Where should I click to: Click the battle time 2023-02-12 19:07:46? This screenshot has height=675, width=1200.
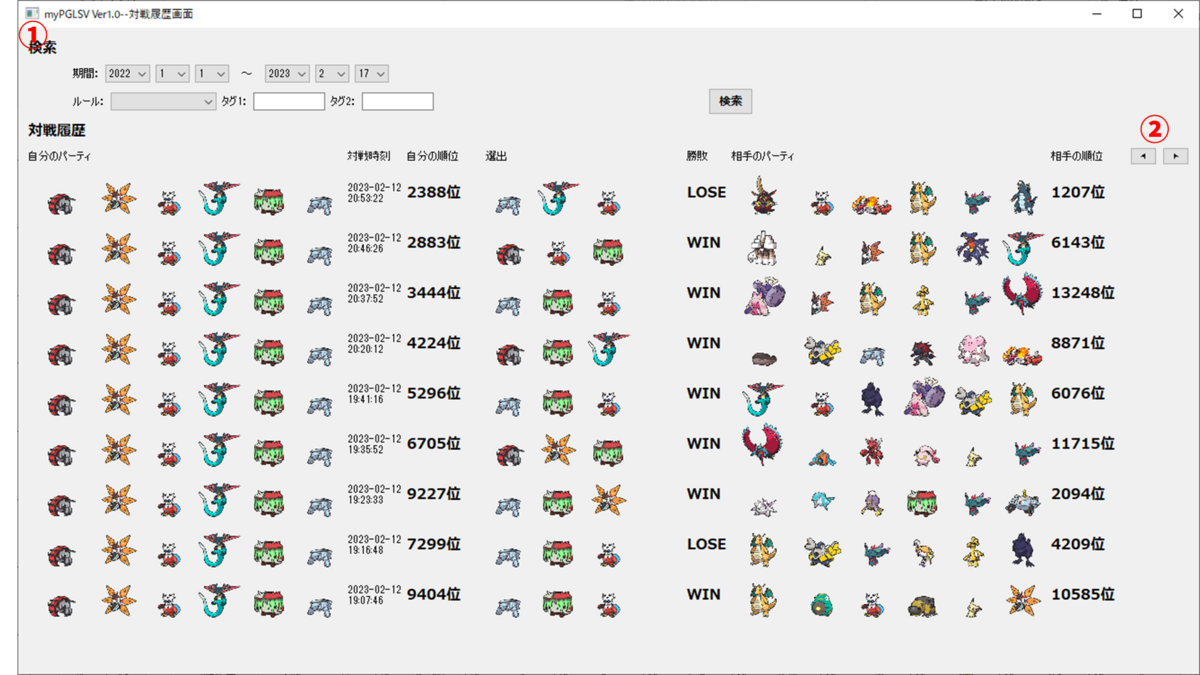pos(374,595)
